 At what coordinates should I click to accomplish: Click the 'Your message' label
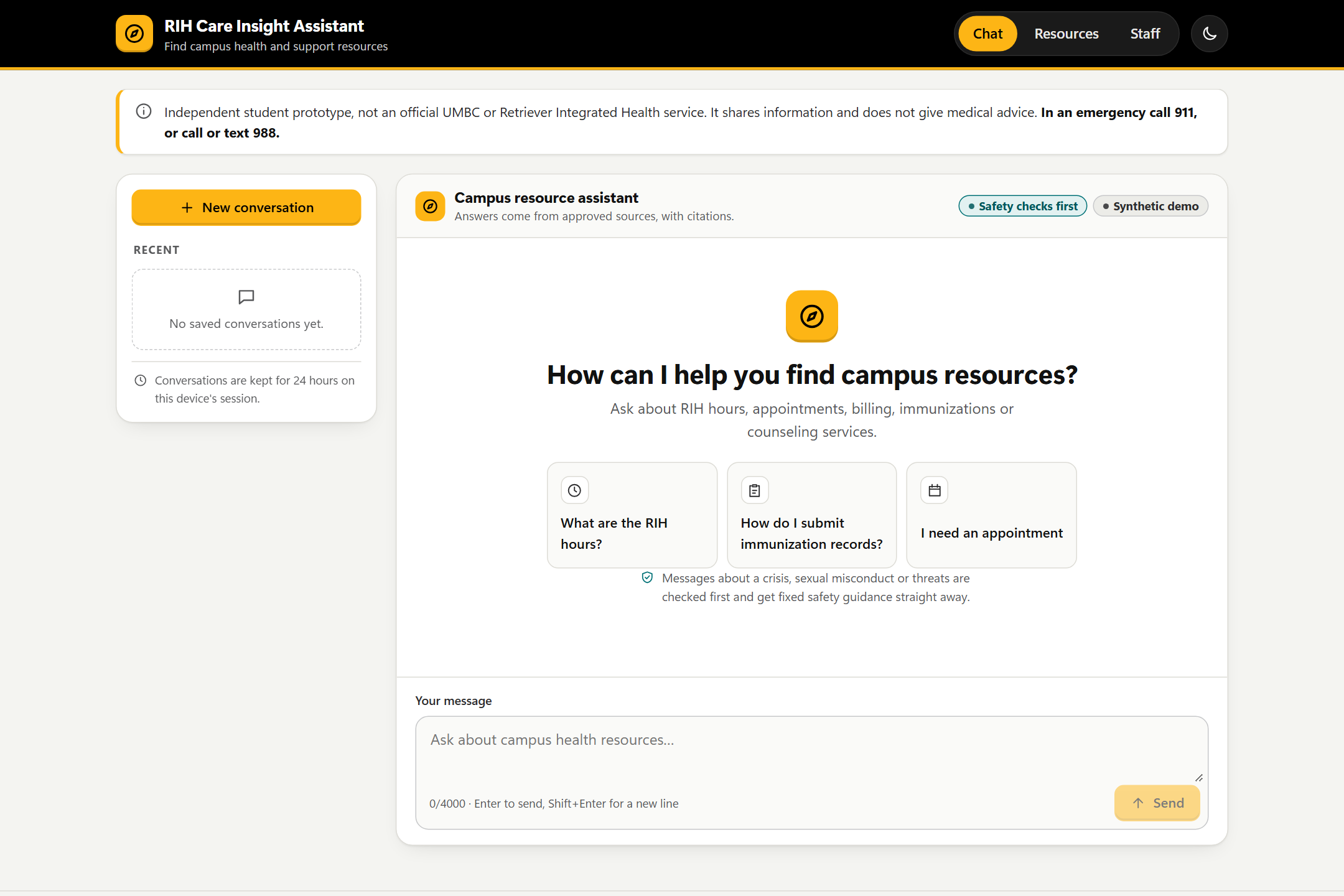coord(453,701)
